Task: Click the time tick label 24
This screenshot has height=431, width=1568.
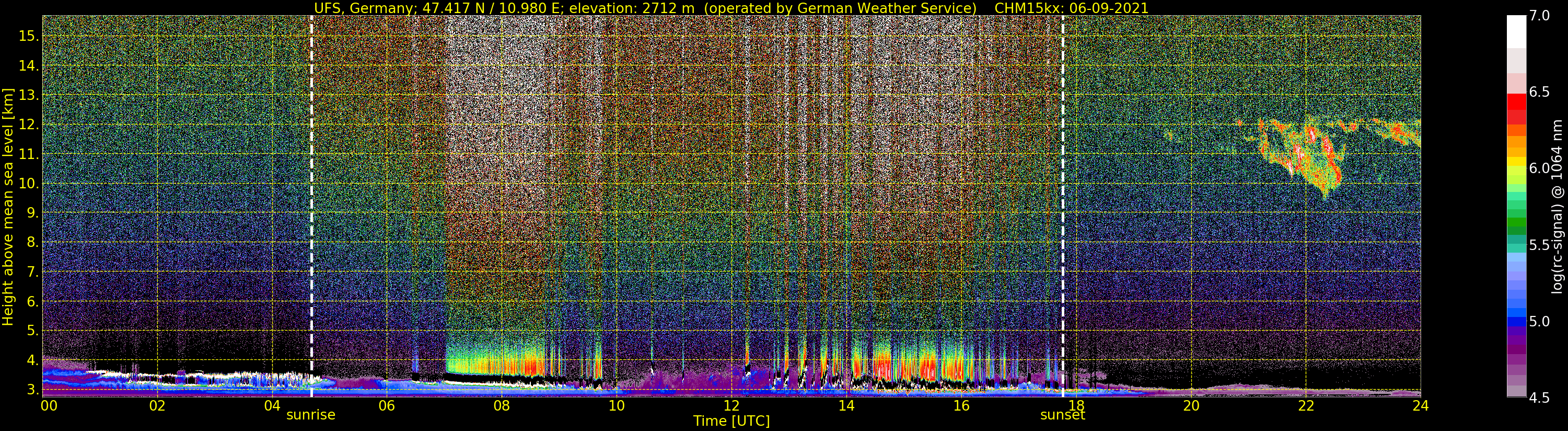Action: (x=1420, y=405)
